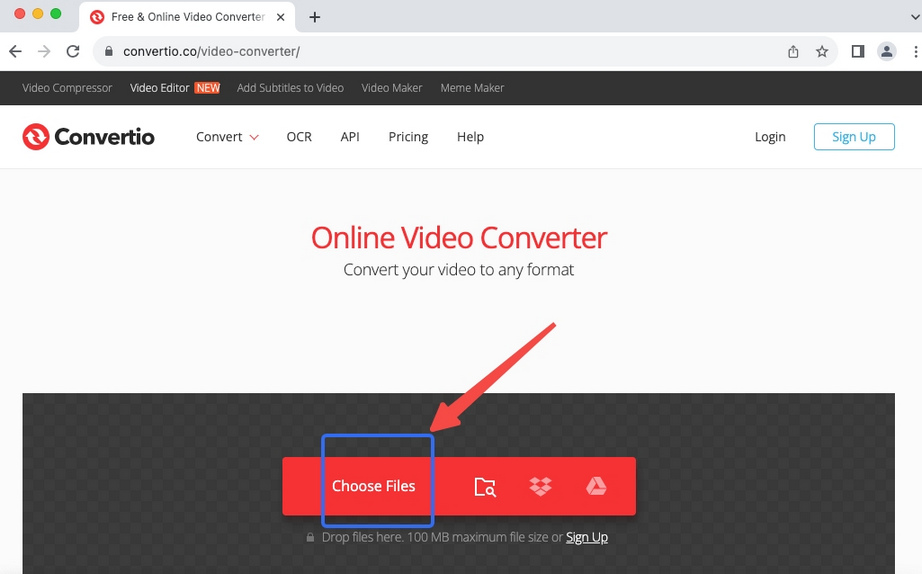Screen dimensions: 922x574
Task: Open Video Compressor in the top bar
Action: pyautogui.click(x=67, y=88)
